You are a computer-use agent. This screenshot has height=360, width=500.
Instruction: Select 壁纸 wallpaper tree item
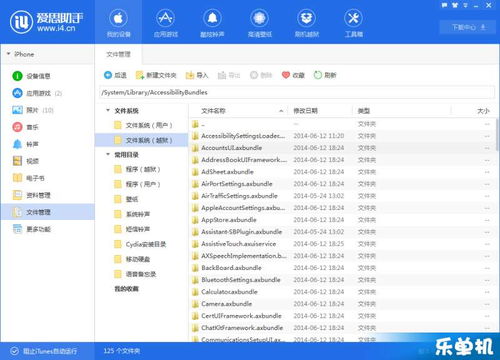142,199
